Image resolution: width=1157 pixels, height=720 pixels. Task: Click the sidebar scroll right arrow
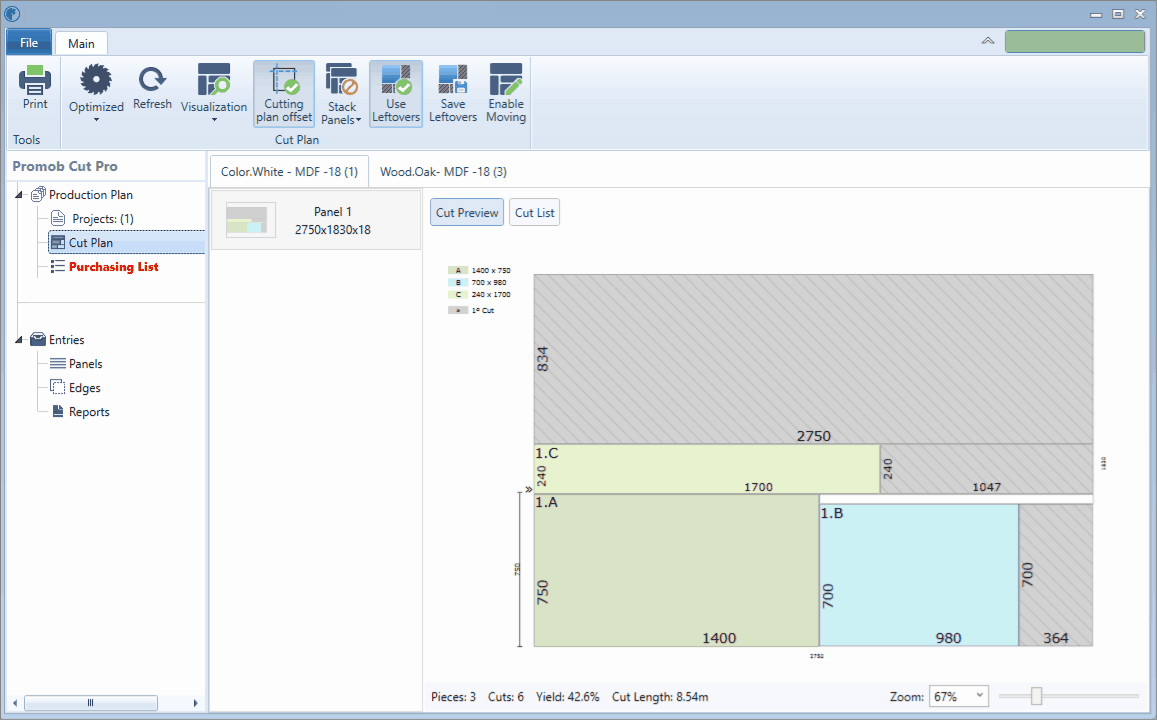[196, 703]
